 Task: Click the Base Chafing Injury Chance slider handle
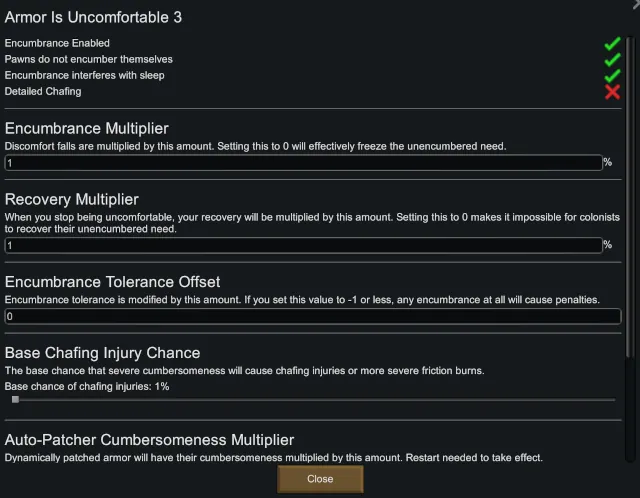[x=15, y=399]
